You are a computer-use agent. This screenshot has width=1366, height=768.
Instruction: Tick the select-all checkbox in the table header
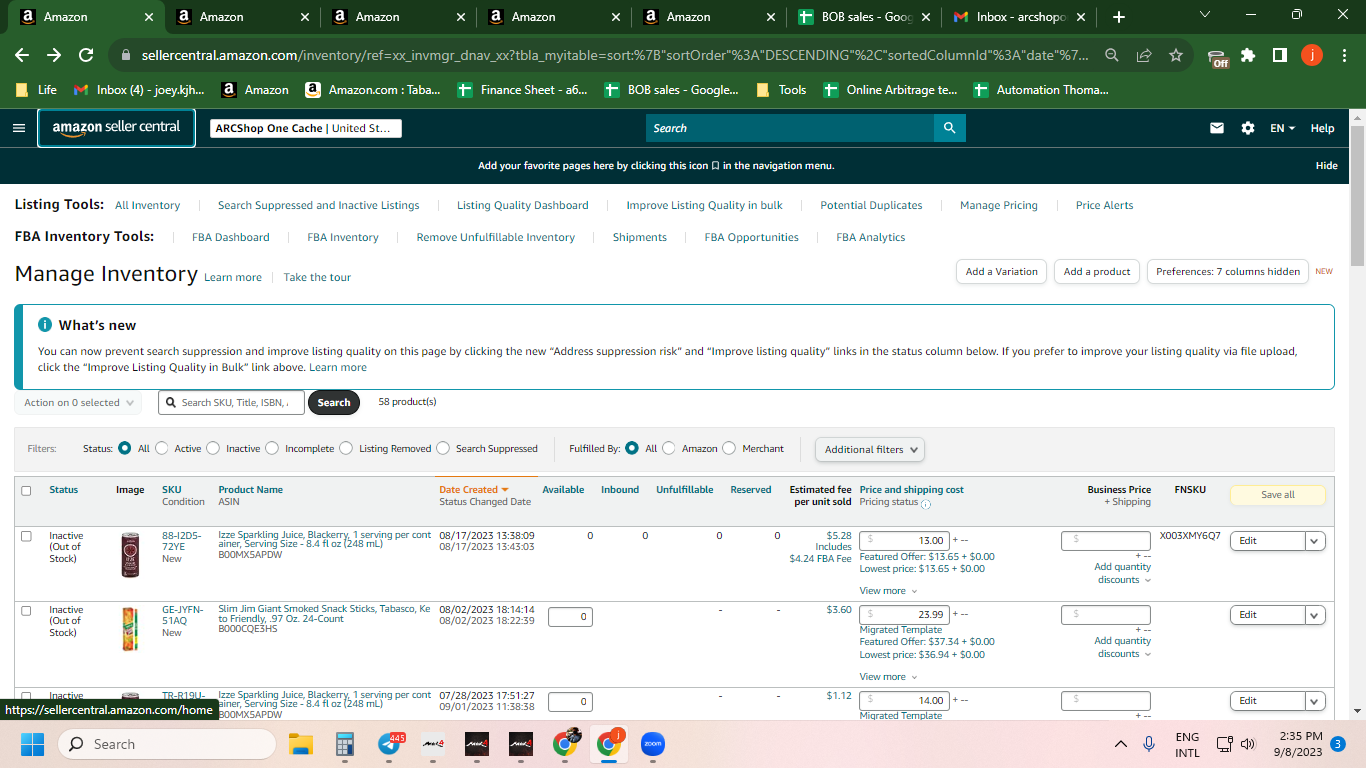[x=26, y=491]
